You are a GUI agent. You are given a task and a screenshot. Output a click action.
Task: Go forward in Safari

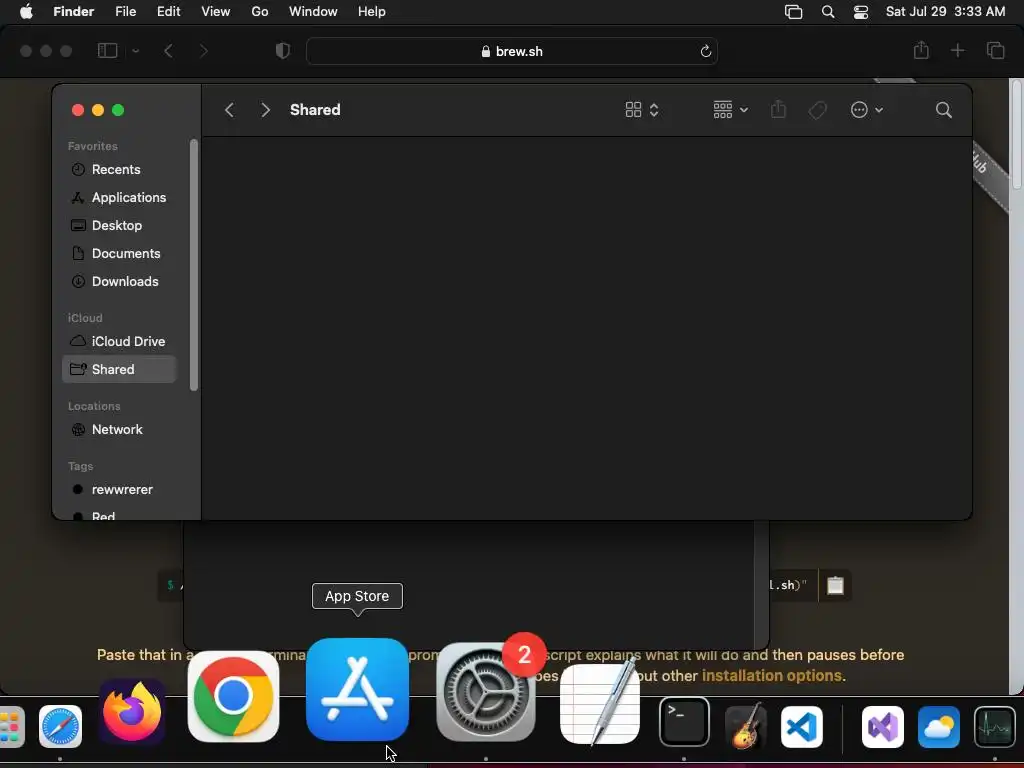coord(203,50)
